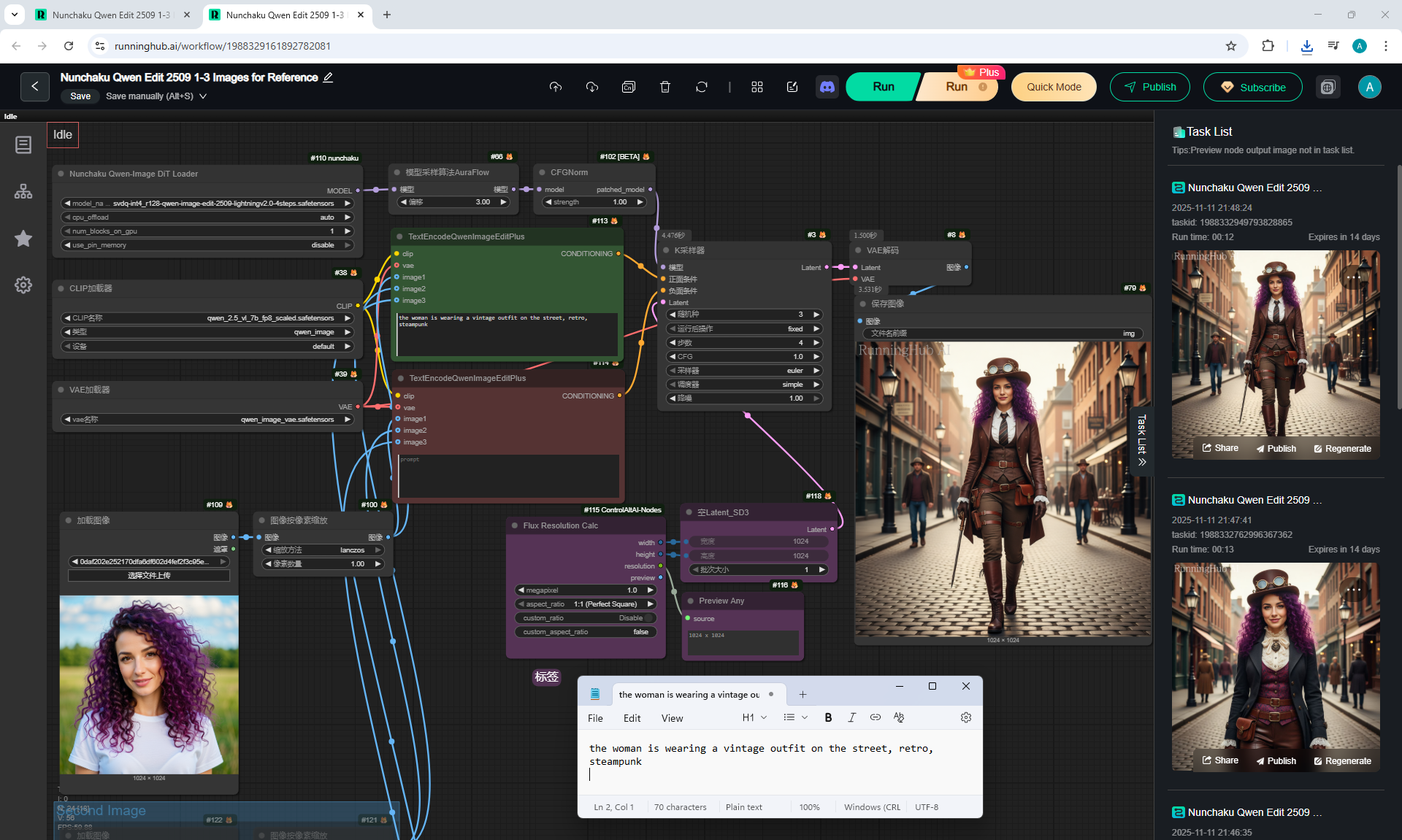Open Notepad settings gear

pyautogui.click(x=965, y=717)
